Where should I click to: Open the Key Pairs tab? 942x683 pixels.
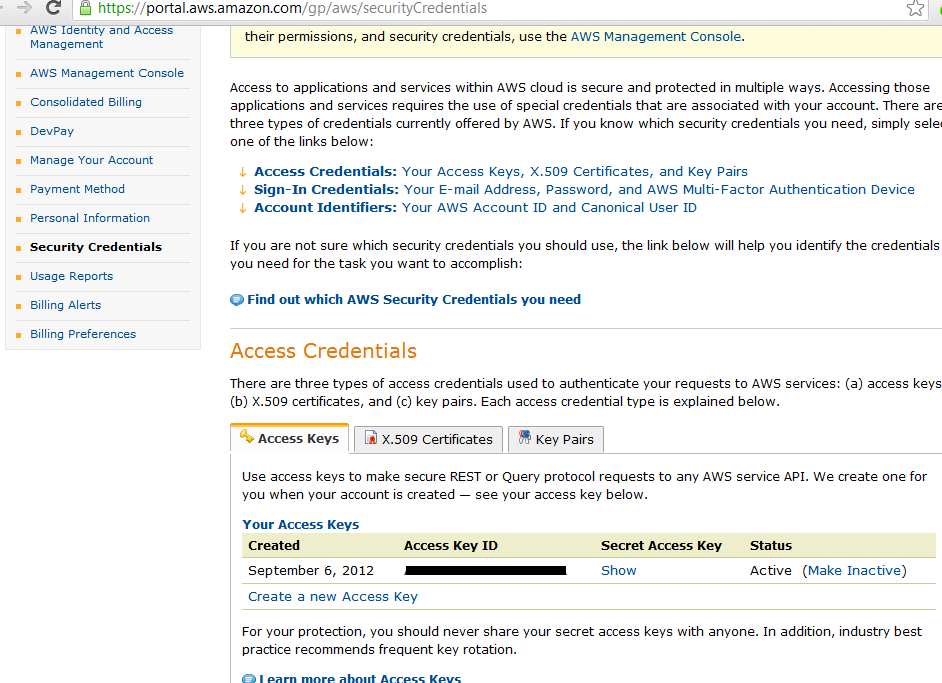564,439
